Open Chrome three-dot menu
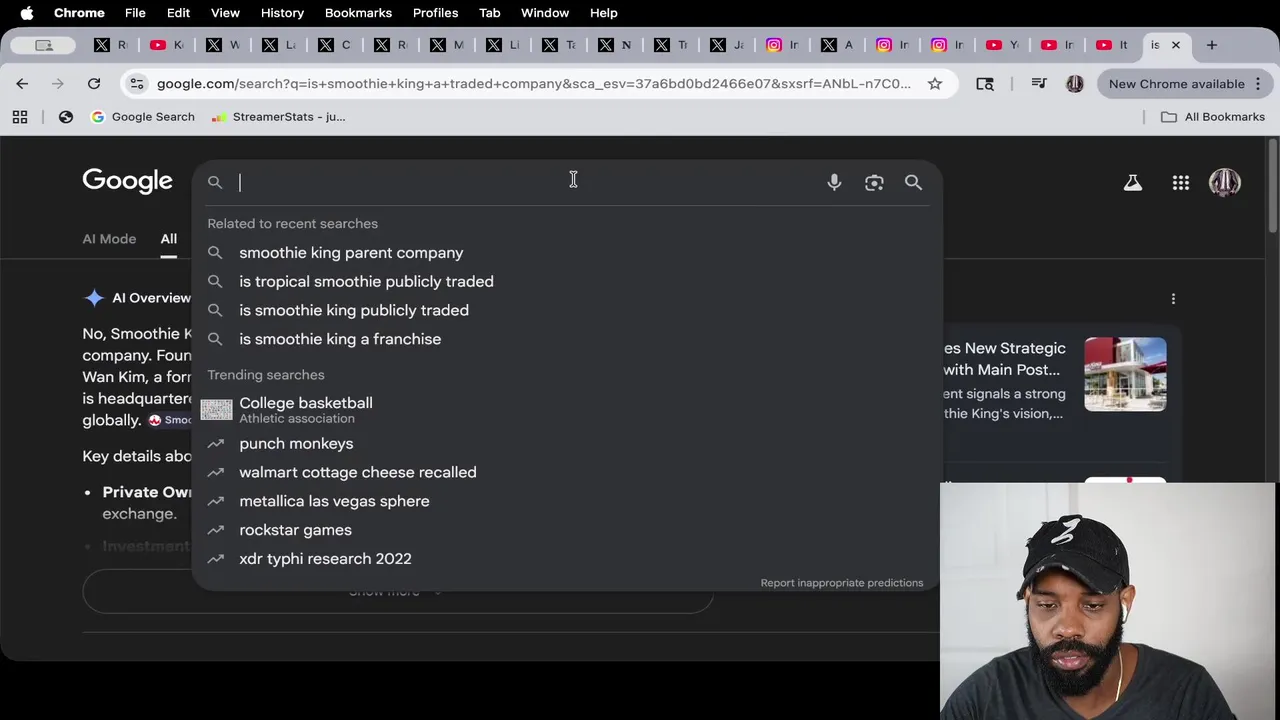The image size is (1280, 720). click(x=1258, y=84)
